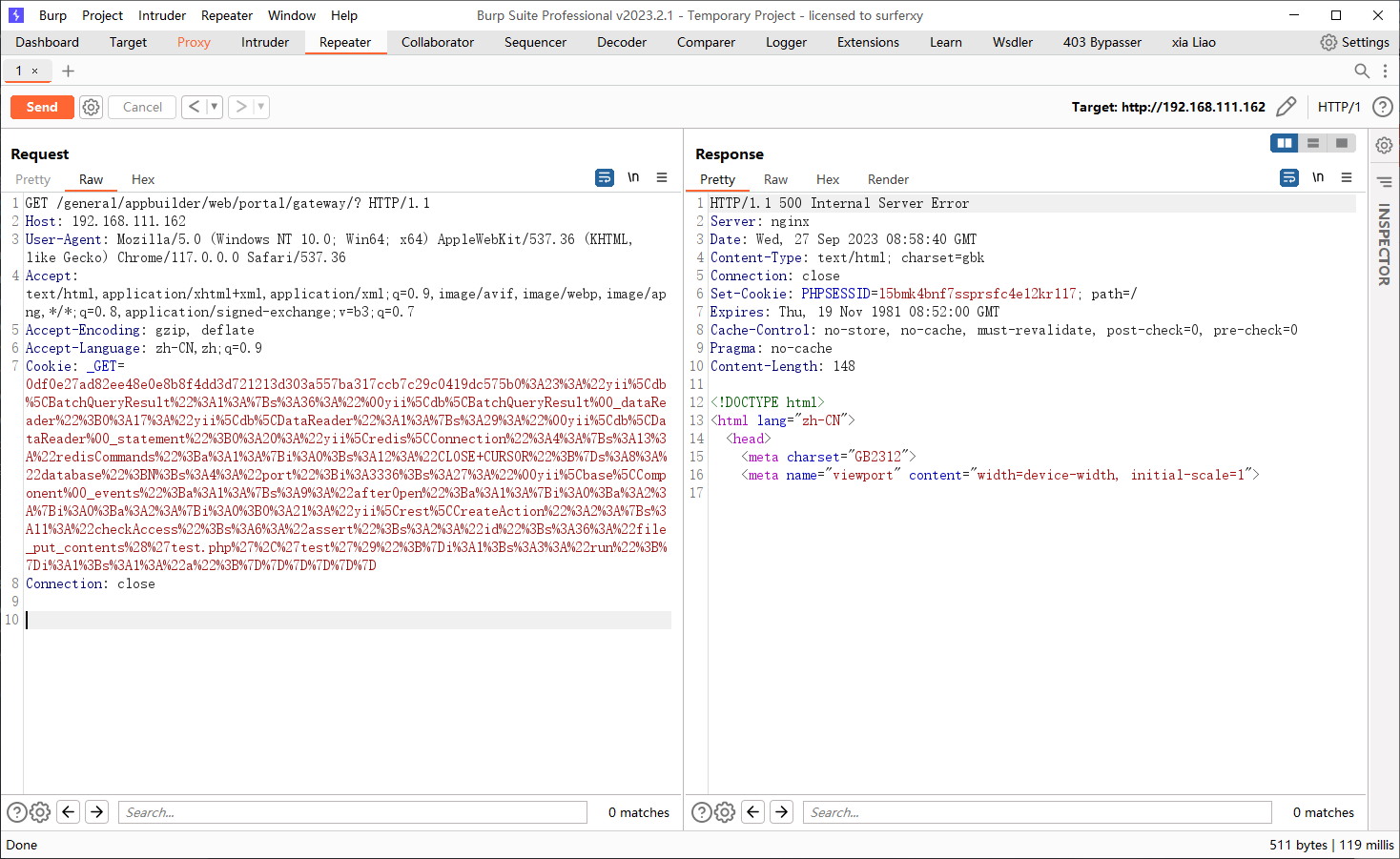Open the Project menu
1400x859 pixels.
coord(102,15)
